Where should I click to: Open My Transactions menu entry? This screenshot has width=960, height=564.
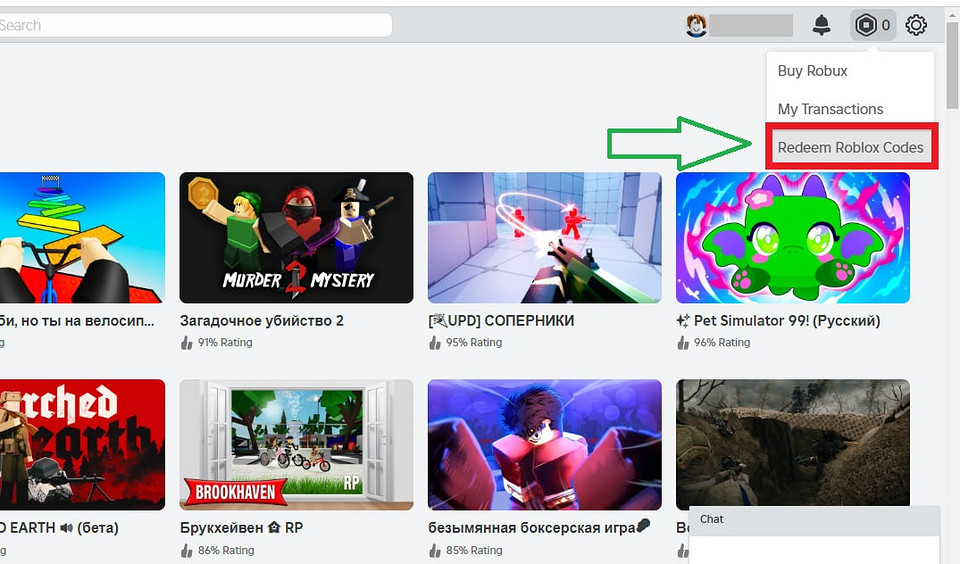pyautogui.click(x=830, y=109)
